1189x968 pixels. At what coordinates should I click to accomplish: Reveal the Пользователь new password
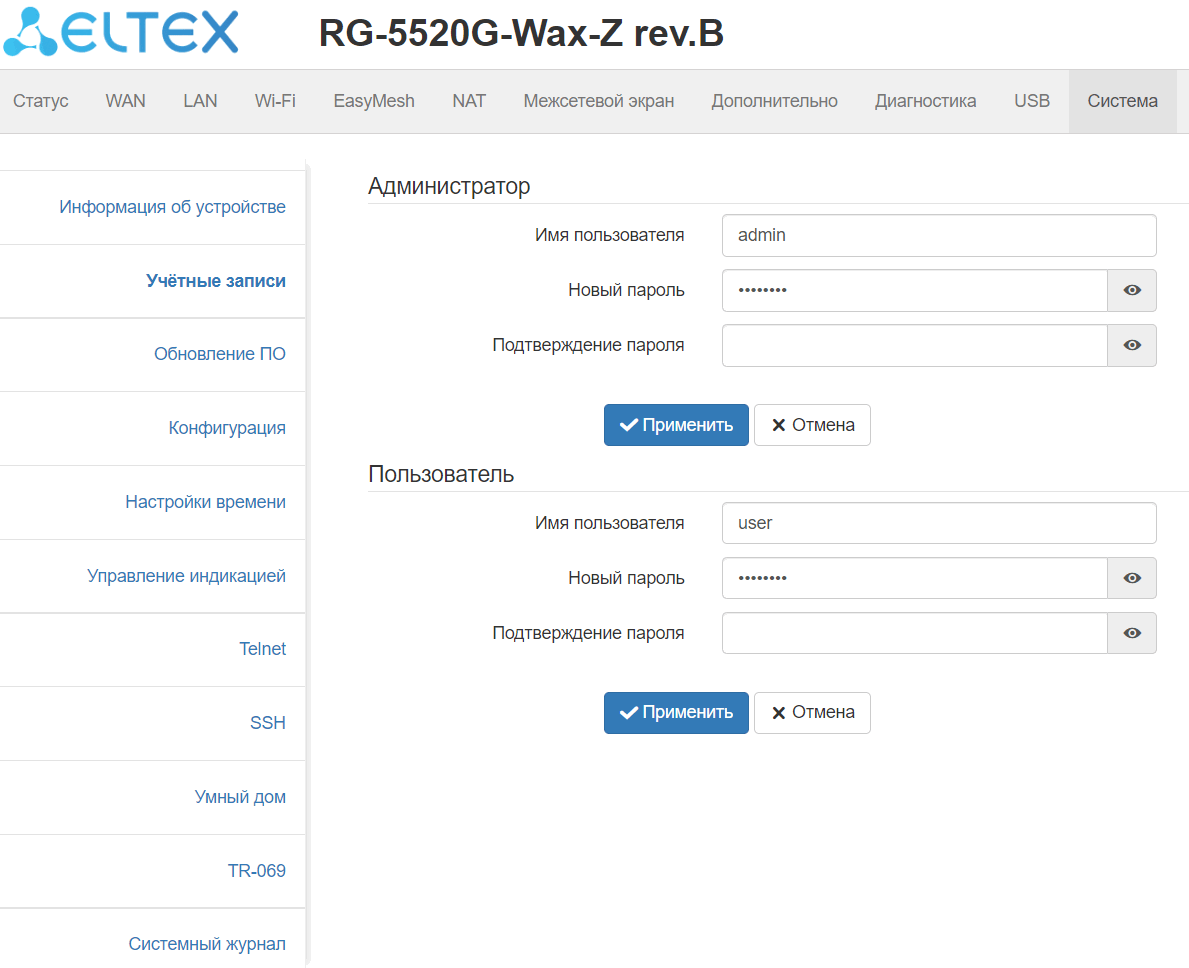(x=1131, y=578)
